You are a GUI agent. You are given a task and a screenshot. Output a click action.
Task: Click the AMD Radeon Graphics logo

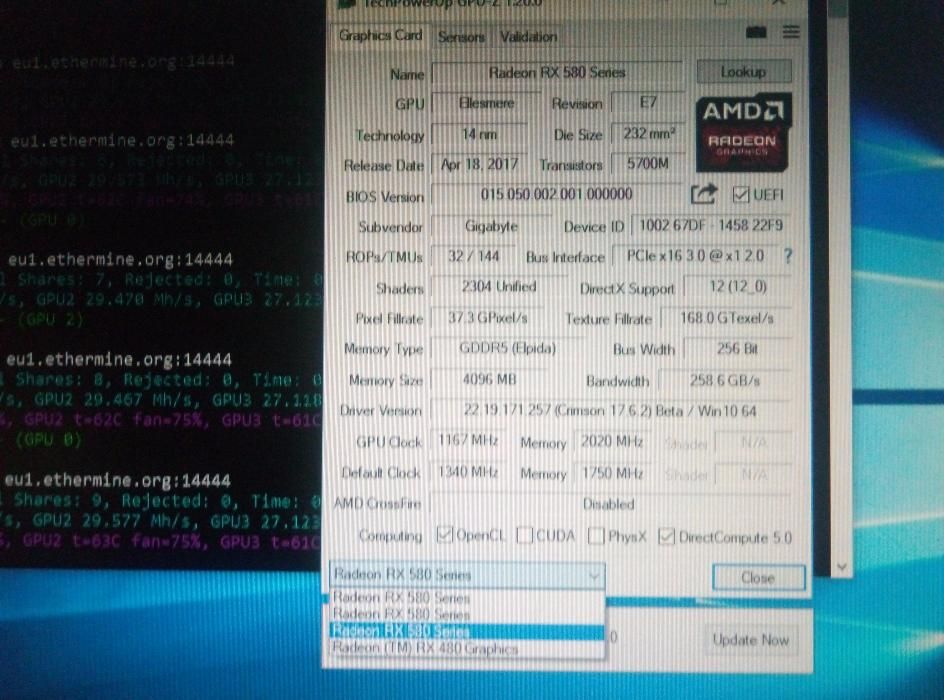tap(742, 128)
